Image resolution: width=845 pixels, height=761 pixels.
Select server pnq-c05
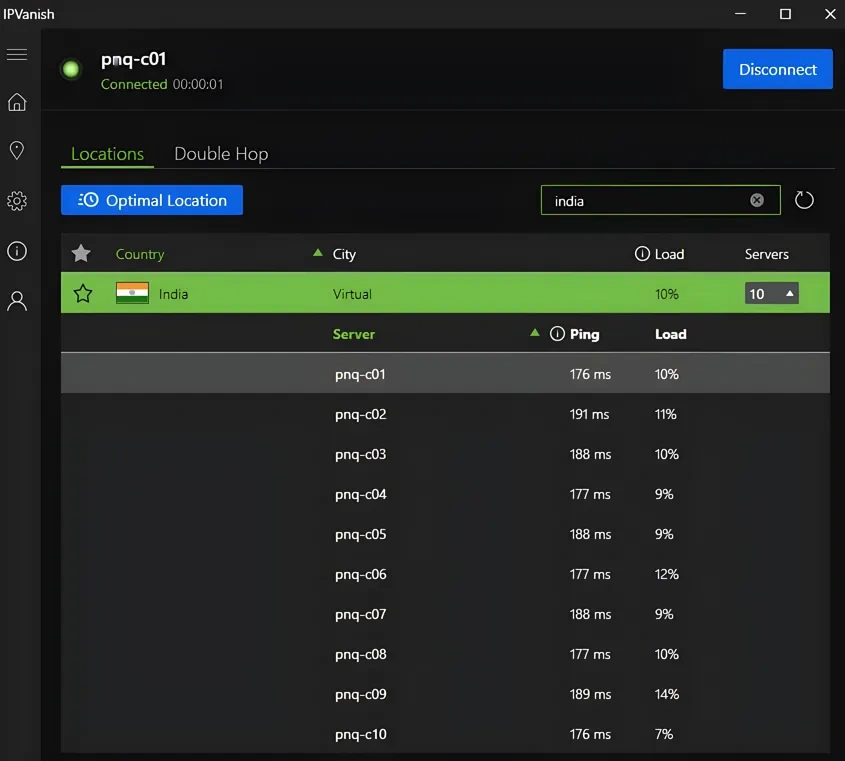(445, 534)
